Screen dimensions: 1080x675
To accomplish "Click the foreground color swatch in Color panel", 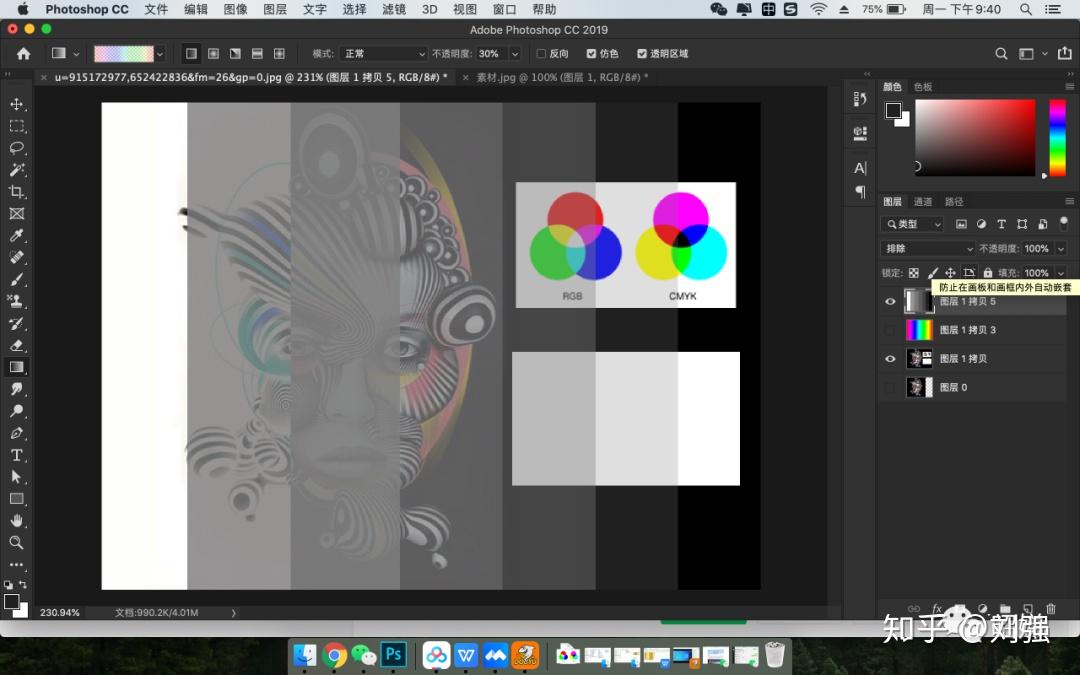I will point(893,110).
